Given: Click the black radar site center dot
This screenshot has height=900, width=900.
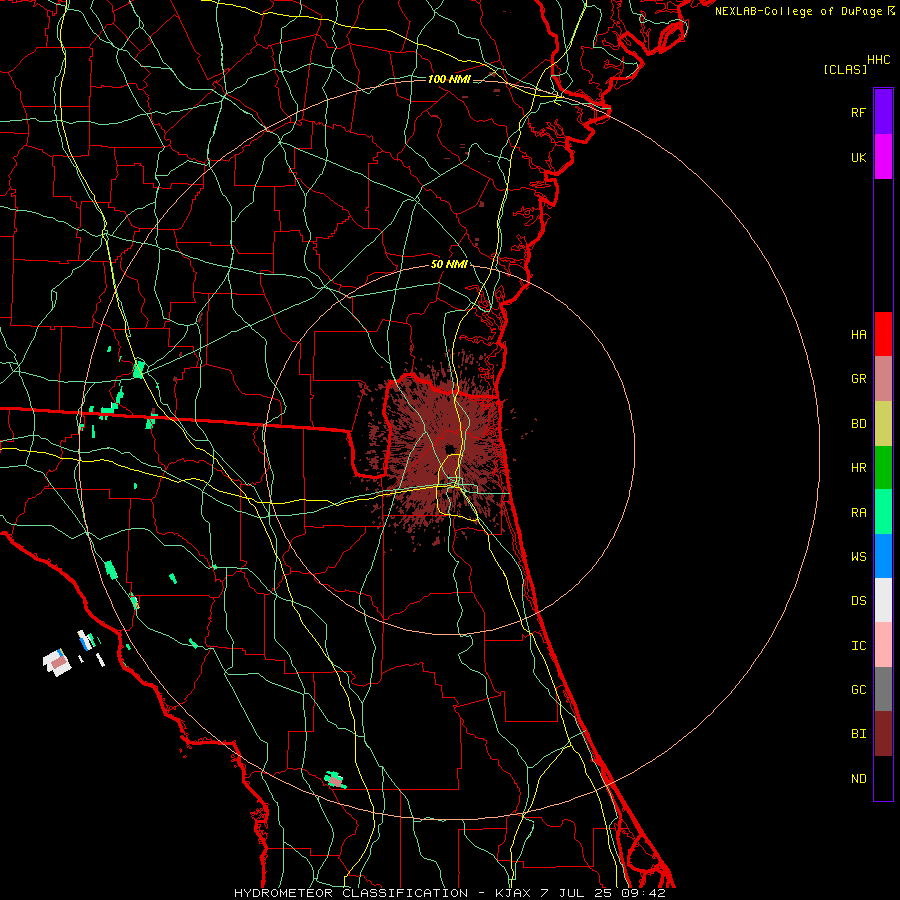Looking at the screenshot, I should (x=451, y=449).
